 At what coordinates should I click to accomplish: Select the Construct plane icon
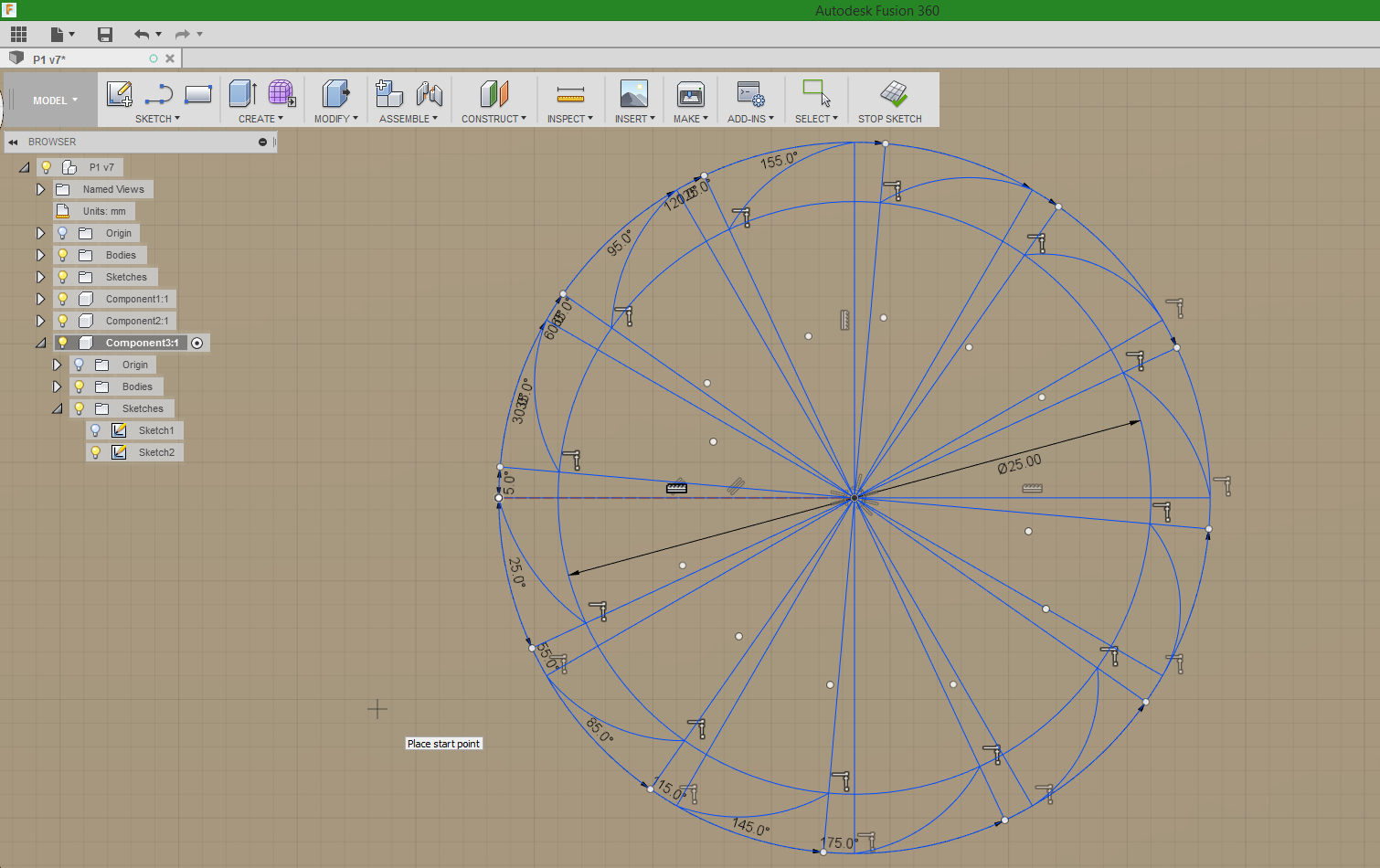pos(494,93)
